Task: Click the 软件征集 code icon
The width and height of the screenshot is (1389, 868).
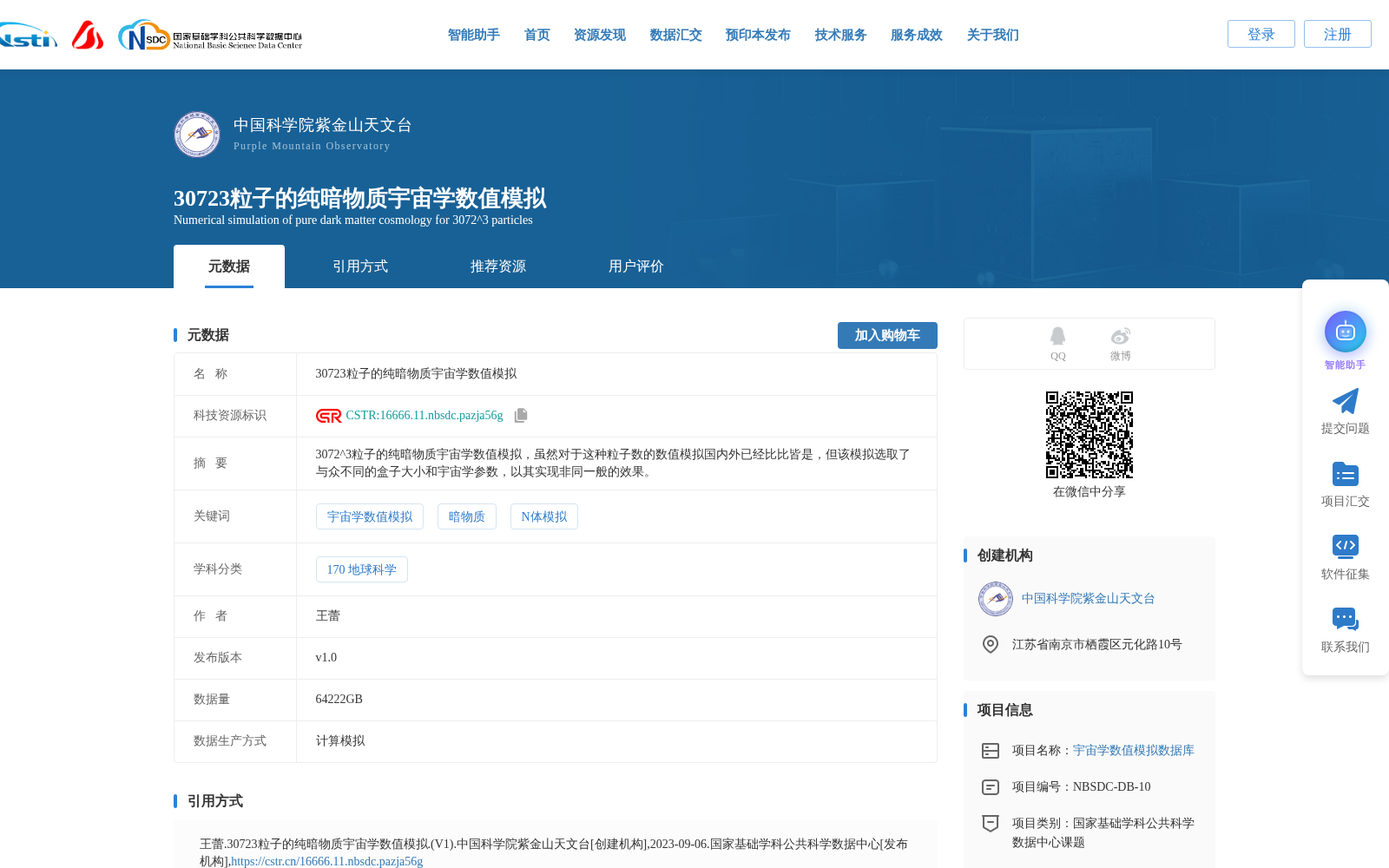Action: pyautogui.click(x=1346, y=546)
